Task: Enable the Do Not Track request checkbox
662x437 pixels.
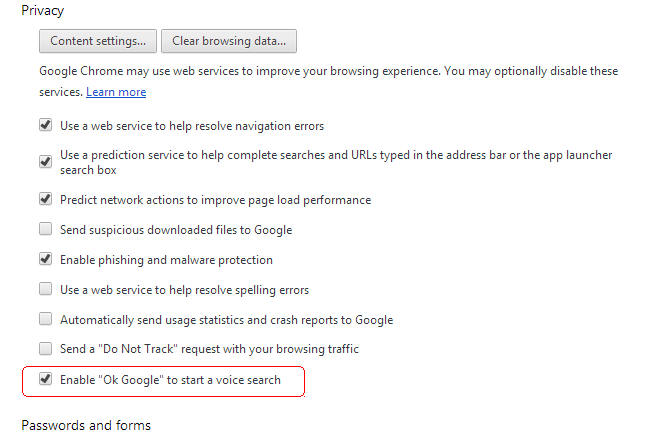Action: (46, 349)
